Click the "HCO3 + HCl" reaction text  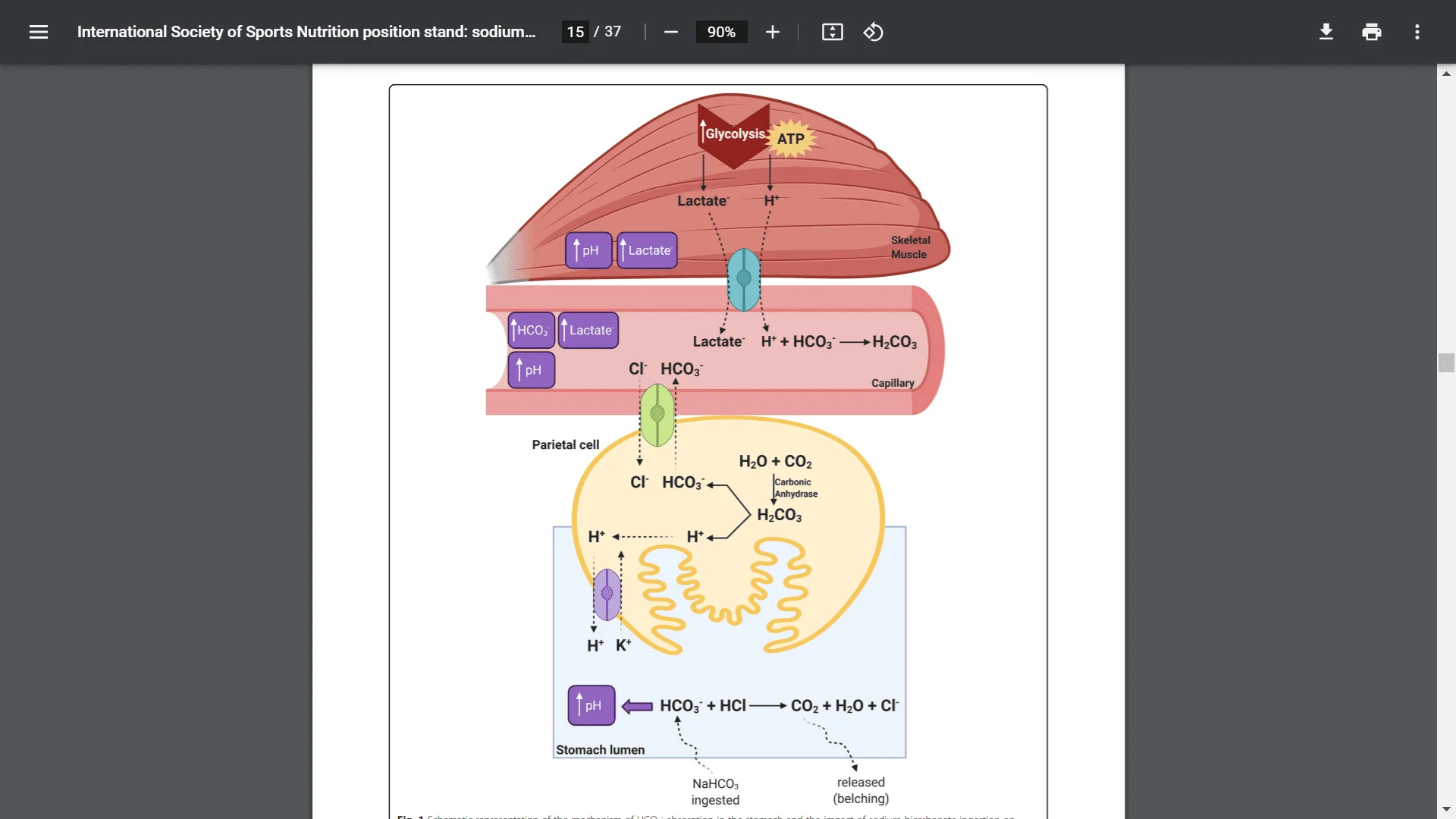703,706
